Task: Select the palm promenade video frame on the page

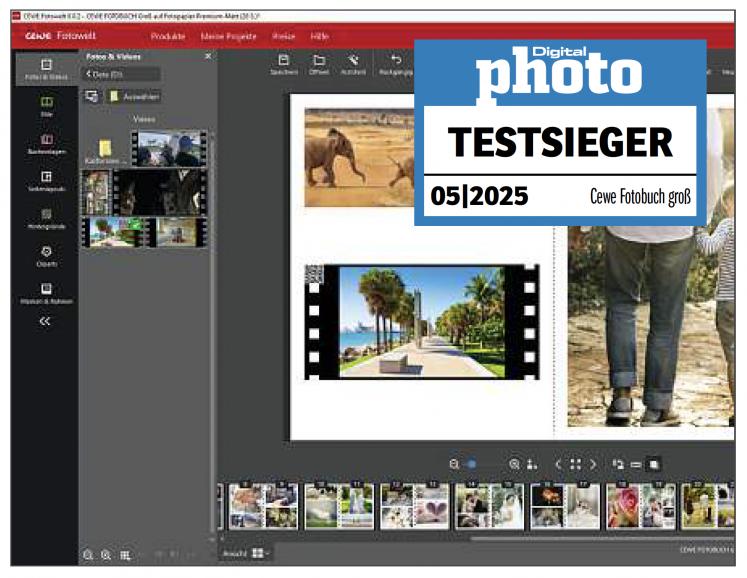Action: (x=422, y=322)
